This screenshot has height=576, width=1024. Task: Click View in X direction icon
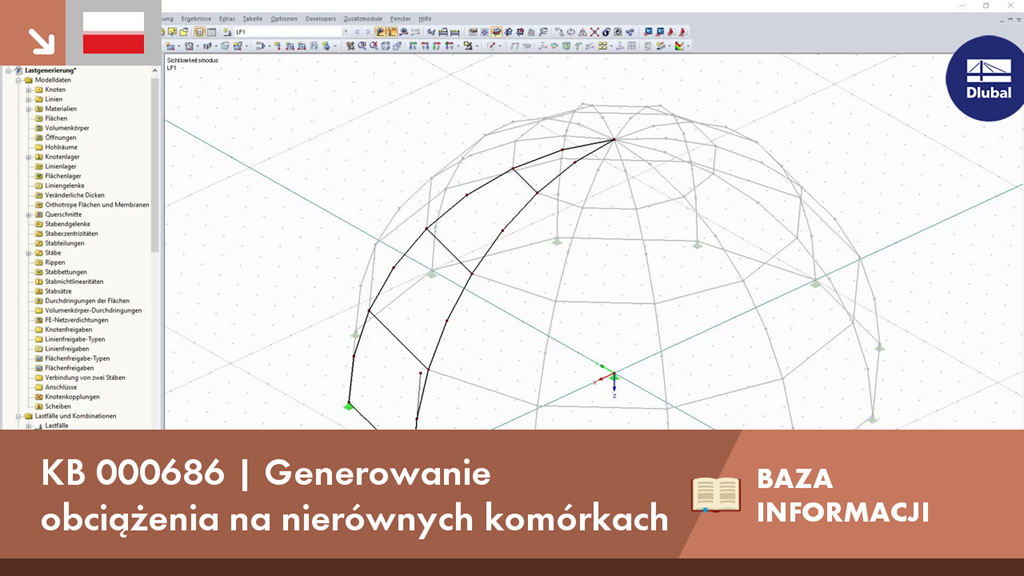pyautogui.click(x=413, y=46)
